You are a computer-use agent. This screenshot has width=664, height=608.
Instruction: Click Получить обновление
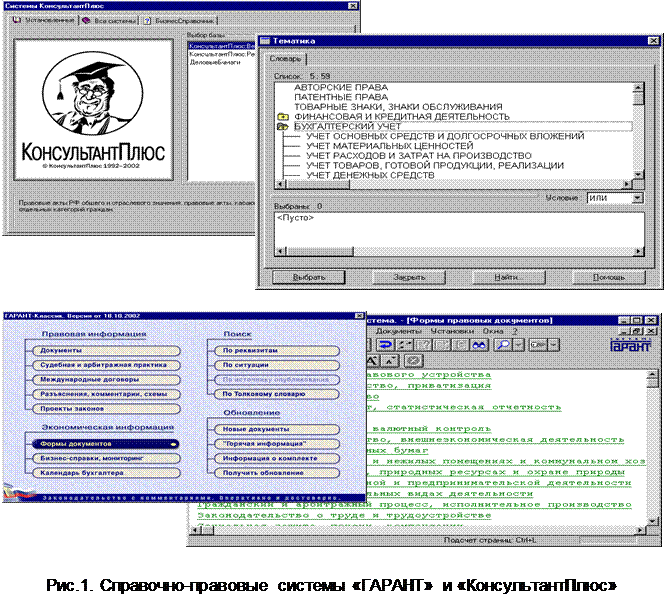(x=277, y=473)
